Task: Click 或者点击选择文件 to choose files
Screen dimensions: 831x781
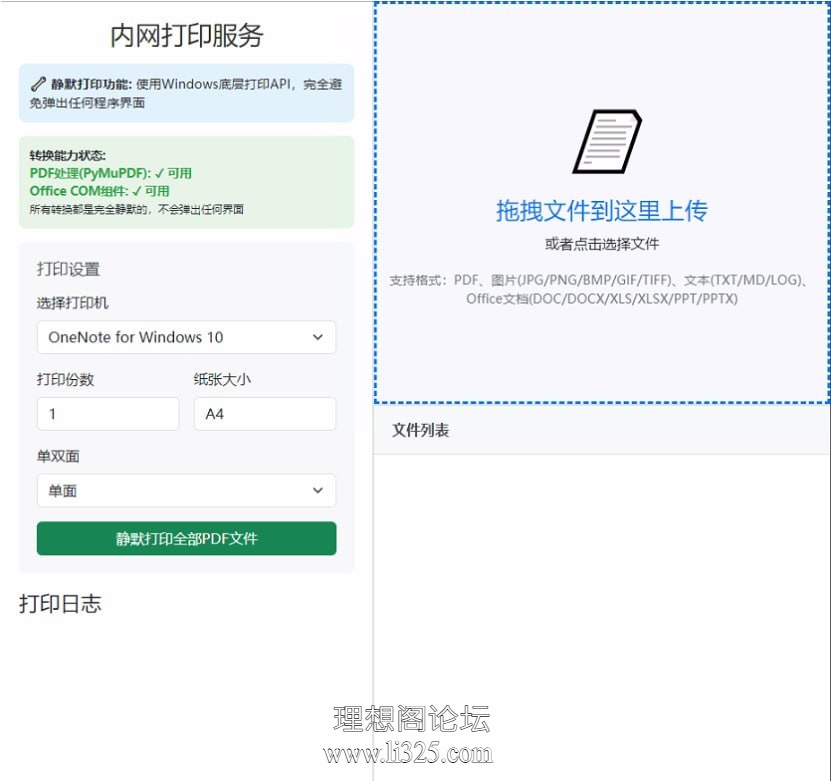Action: [x=602, y=244]
